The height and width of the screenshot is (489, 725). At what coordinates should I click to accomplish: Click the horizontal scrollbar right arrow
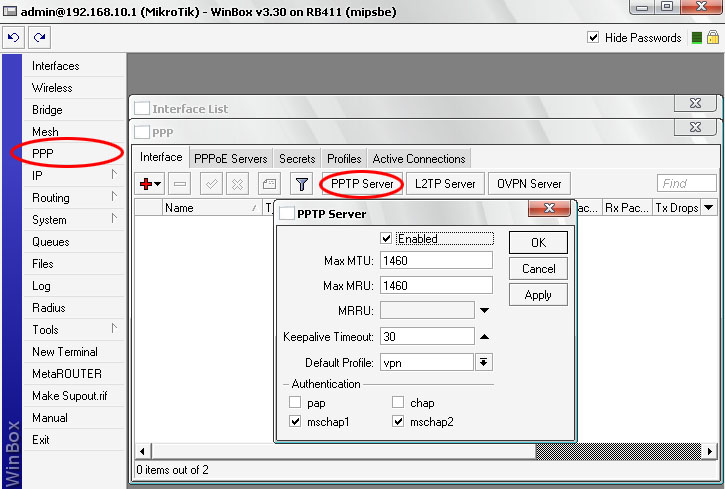click(x=709, y=451)
